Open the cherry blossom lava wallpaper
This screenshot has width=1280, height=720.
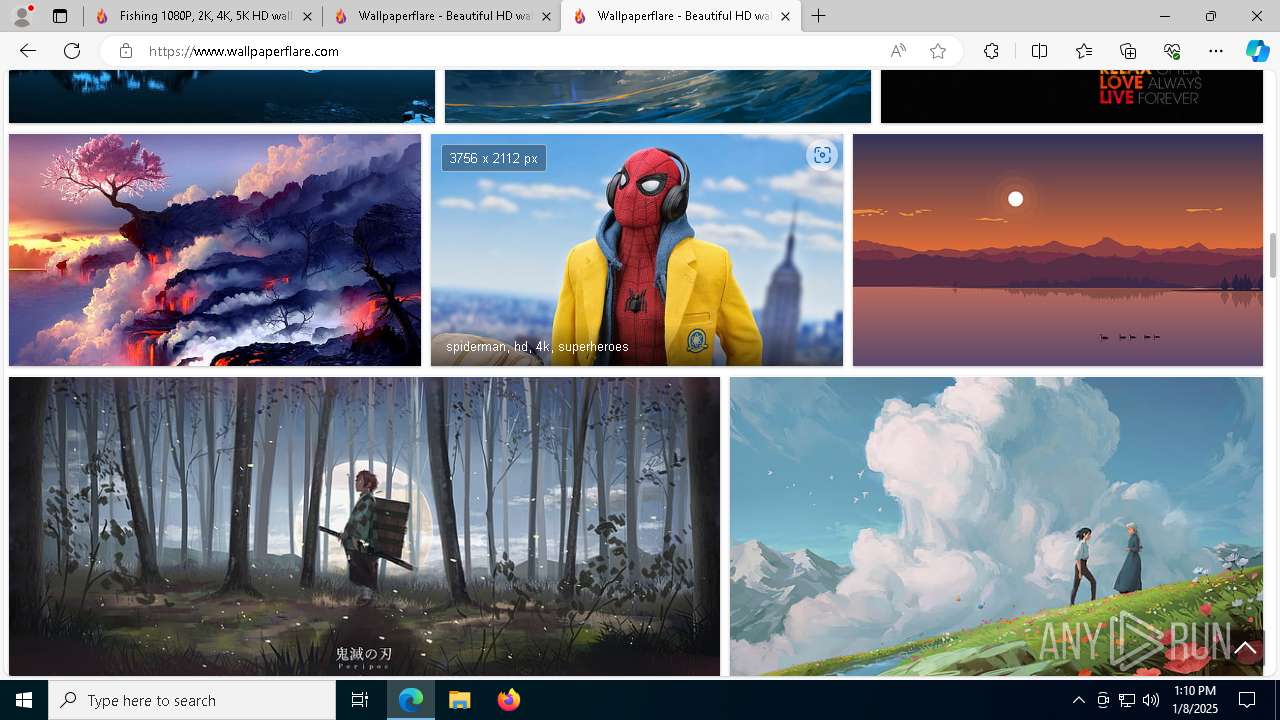tap(215, 250)
